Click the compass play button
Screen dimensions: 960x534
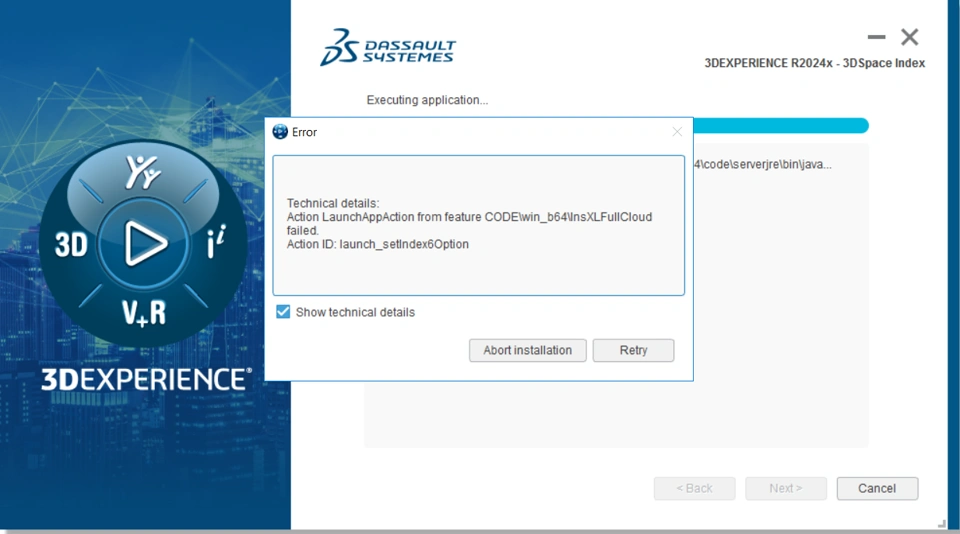pyautogui.click(x=144, y=243)
